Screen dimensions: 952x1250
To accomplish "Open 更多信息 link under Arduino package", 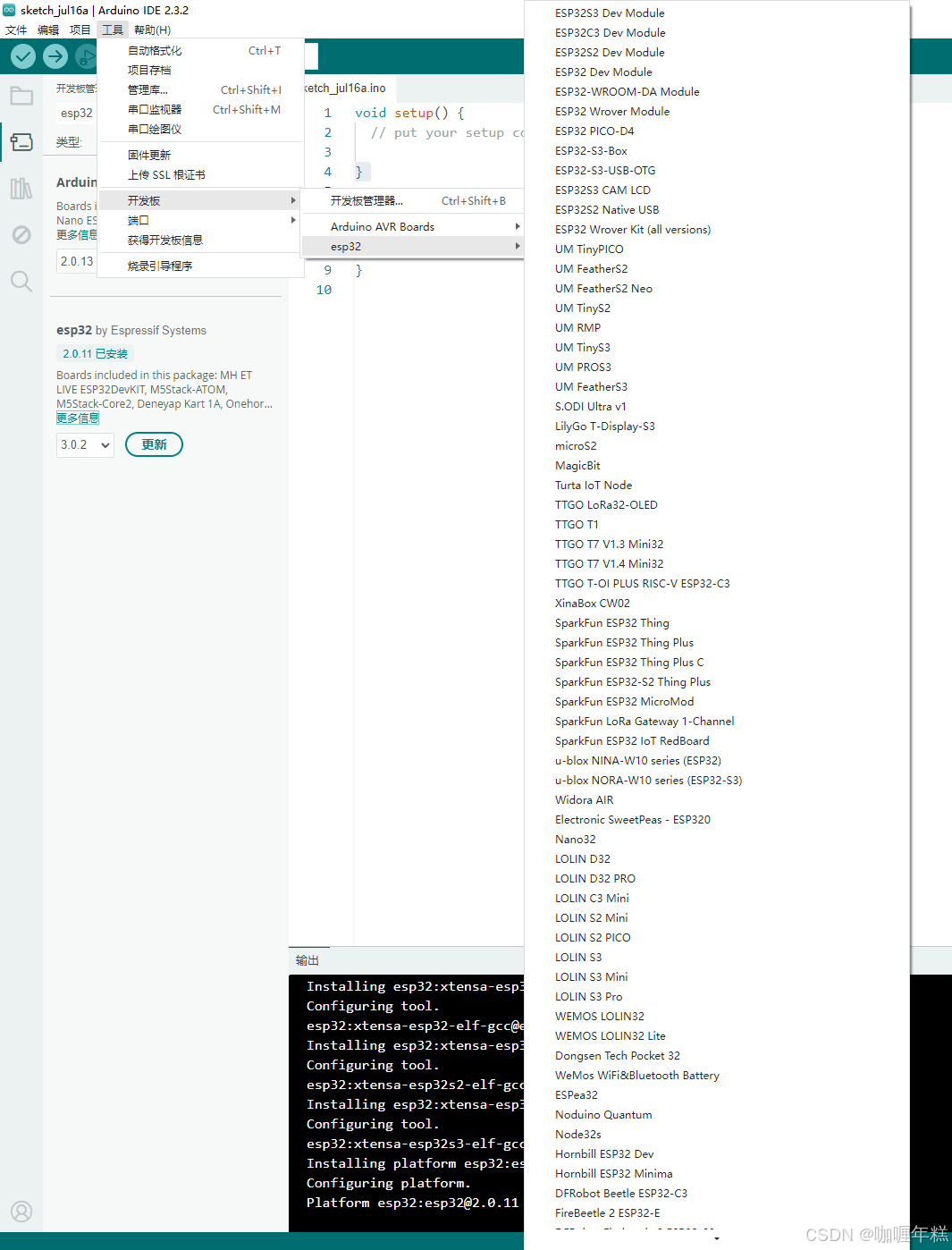I will 77,235.
